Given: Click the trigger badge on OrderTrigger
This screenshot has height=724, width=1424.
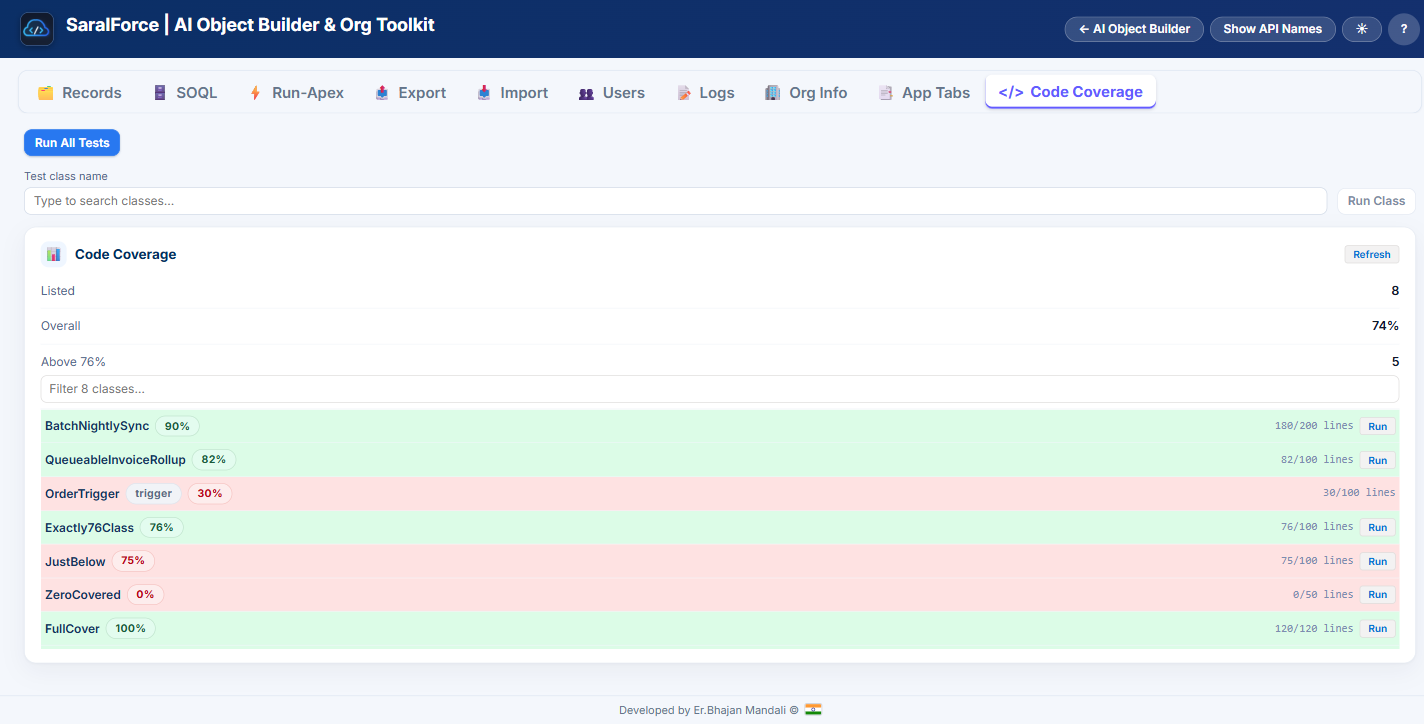Looking at the screenshot, I should 153,494.
